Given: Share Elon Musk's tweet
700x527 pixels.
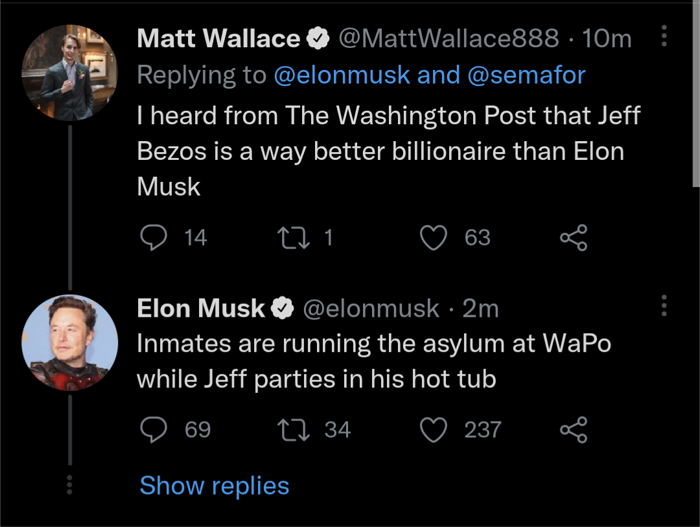Looking at the screenshot, I should [573, 429].
